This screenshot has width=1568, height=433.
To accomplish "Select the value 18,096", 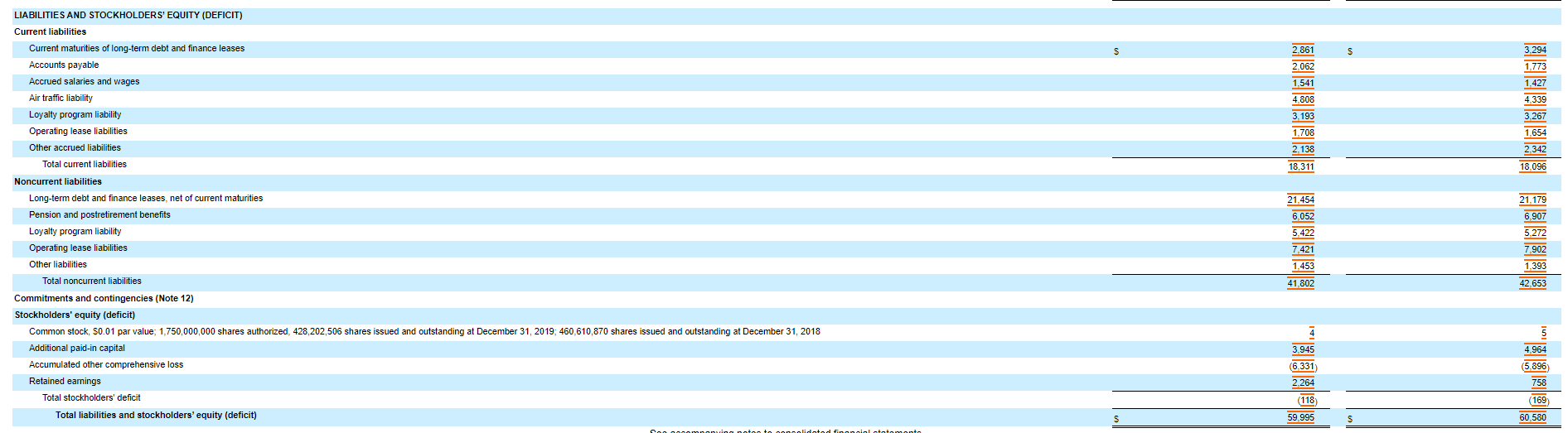I will 1532,166.
